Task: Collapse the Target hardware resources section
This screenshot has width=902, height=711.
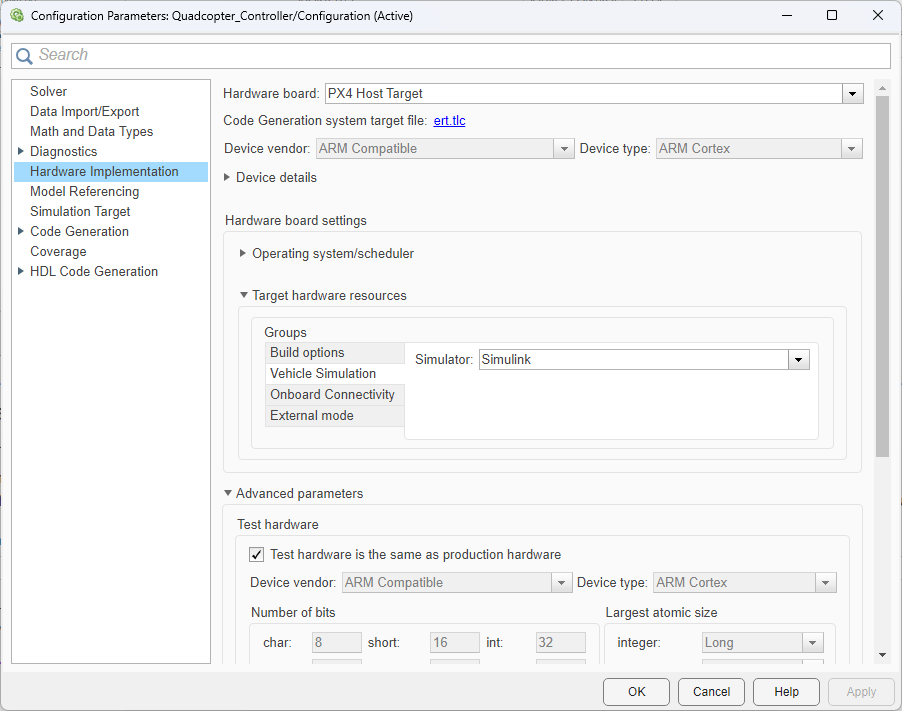Action: [x=243, y=295]
